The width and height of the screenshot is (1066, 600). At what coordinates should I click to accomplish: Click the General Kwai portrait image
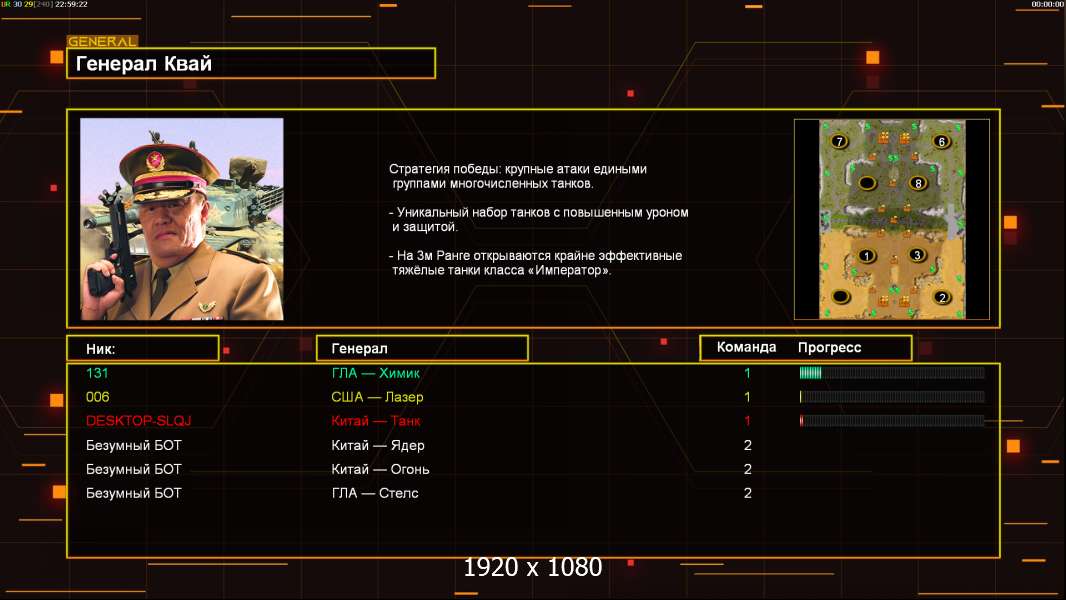tap(182, 219)
